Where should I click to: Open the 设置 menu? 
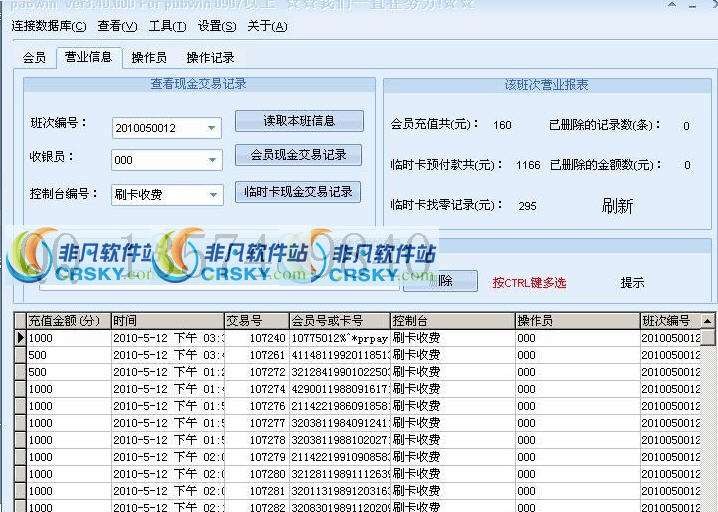point(216,26)
